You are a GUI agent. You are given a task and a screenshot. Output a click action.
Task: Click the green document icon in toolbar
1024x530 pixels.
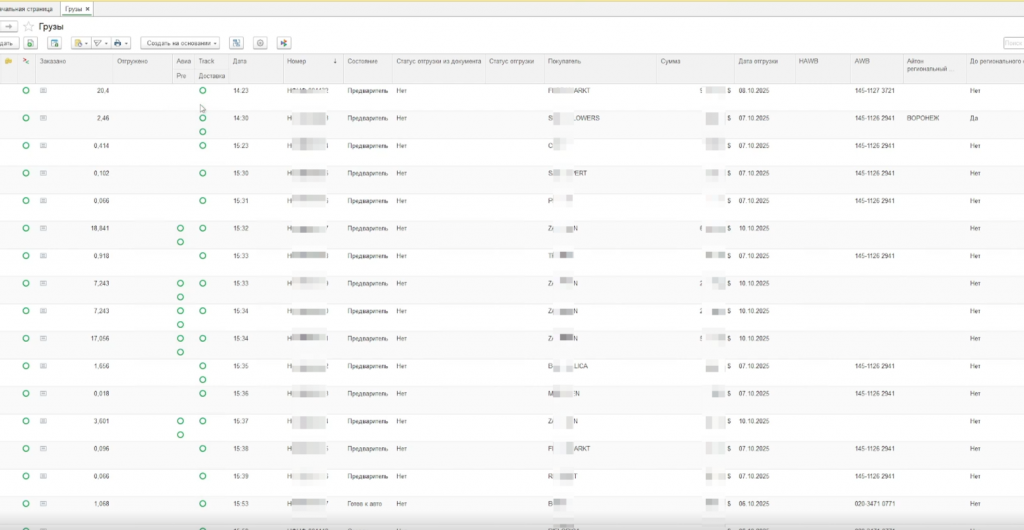30,43
